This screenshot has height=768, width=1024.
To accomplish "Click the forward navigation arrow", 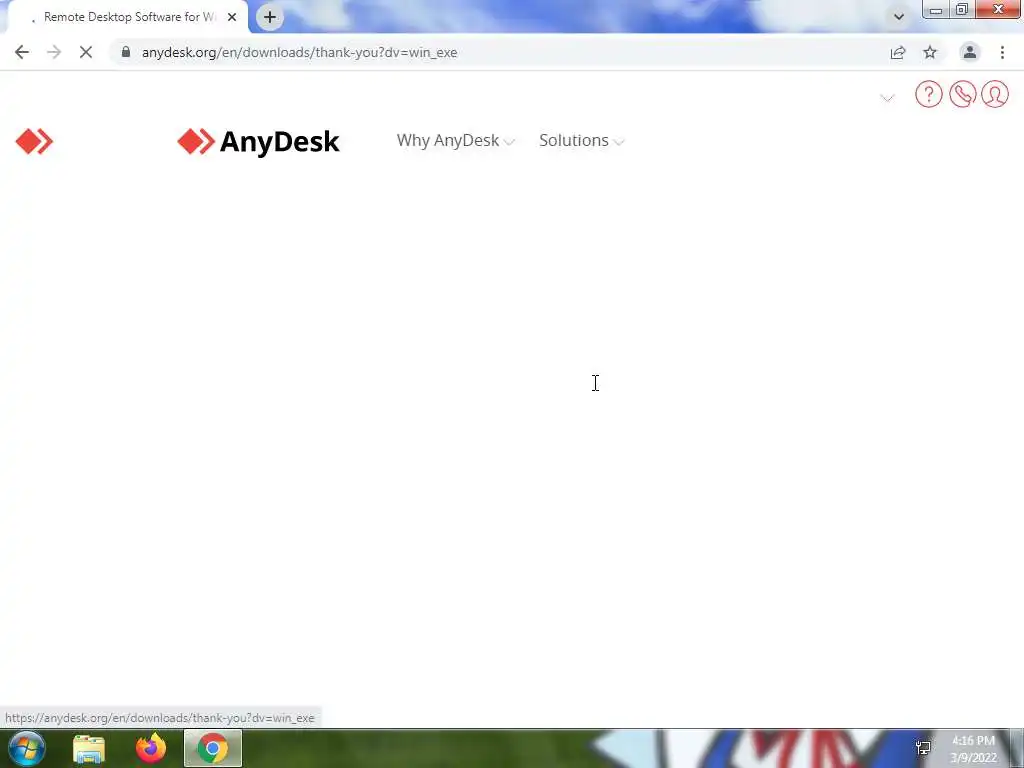I will coord(54,52).
